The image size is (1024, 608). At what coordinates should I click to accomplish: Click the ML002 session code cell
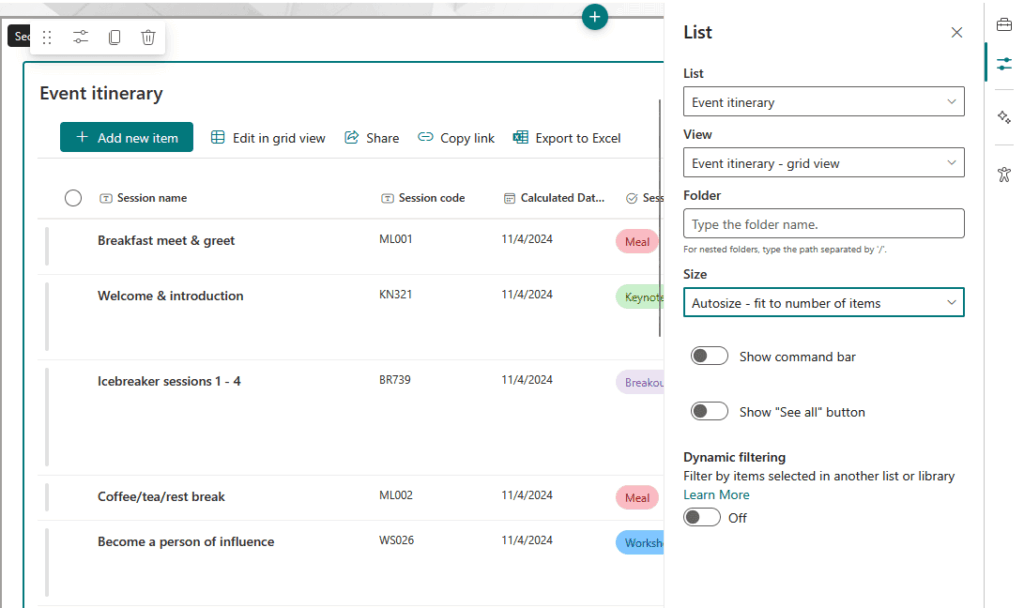pyautogui.click(x=396, y=495)
